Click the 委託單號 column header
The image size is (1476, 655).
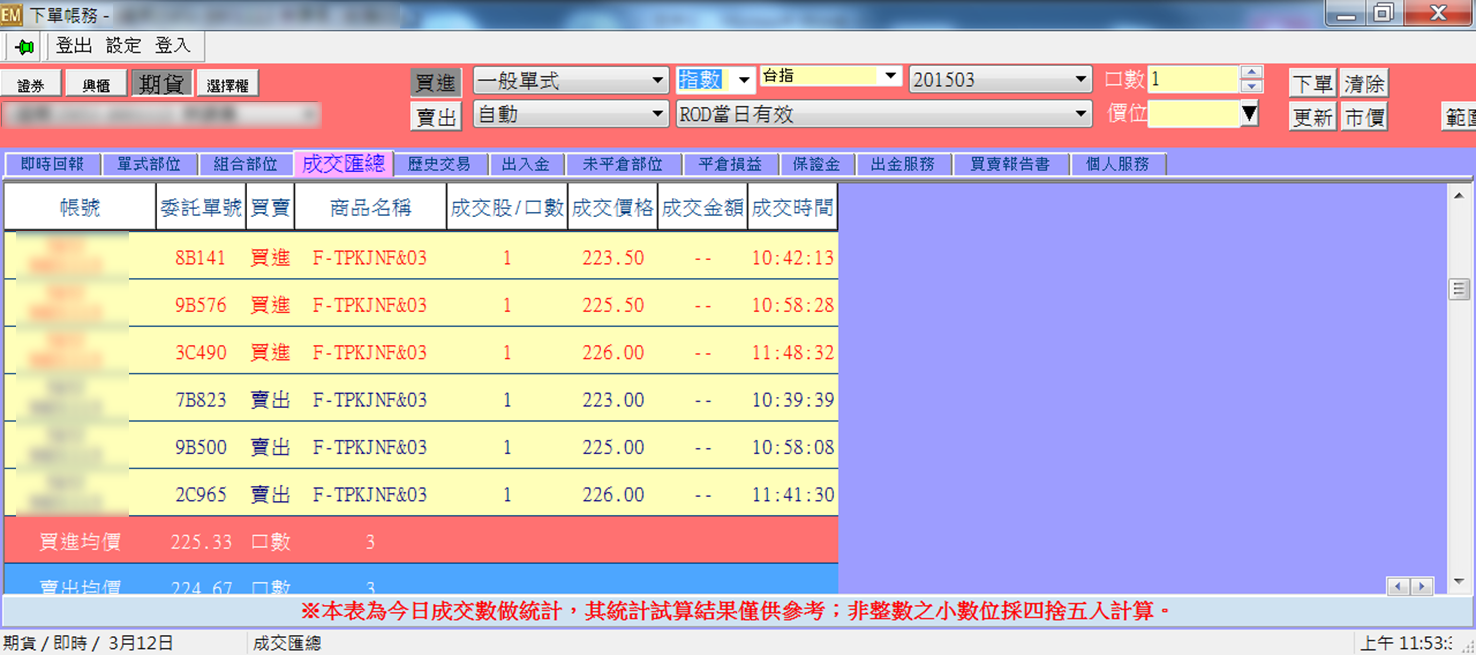[201, 207]
